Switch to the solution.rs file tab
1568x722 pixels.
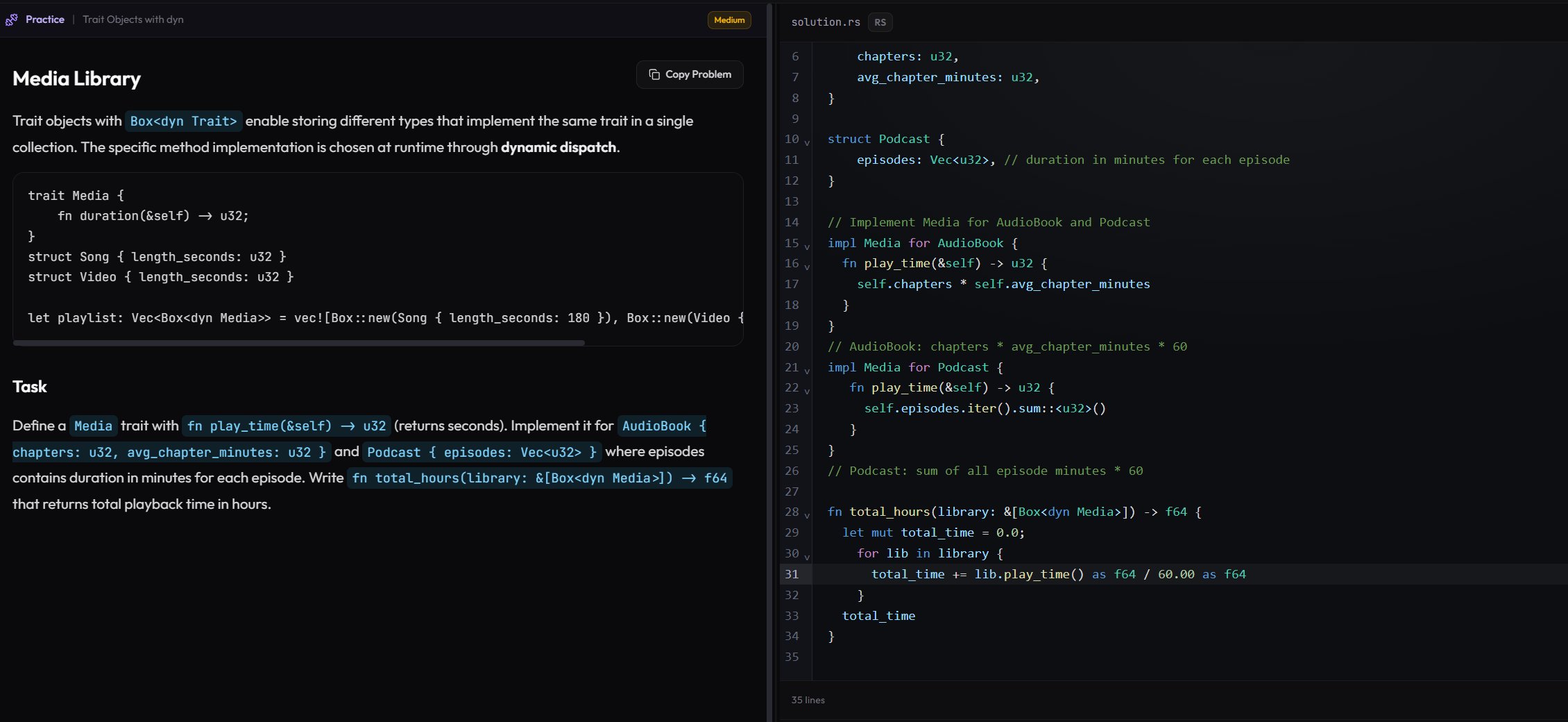825,22
